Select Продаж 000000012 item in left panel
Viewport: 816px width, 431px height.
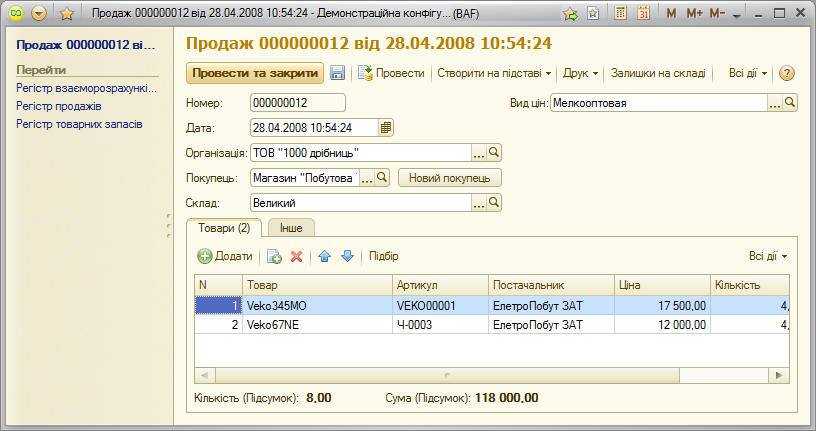(x=86, y=45)
